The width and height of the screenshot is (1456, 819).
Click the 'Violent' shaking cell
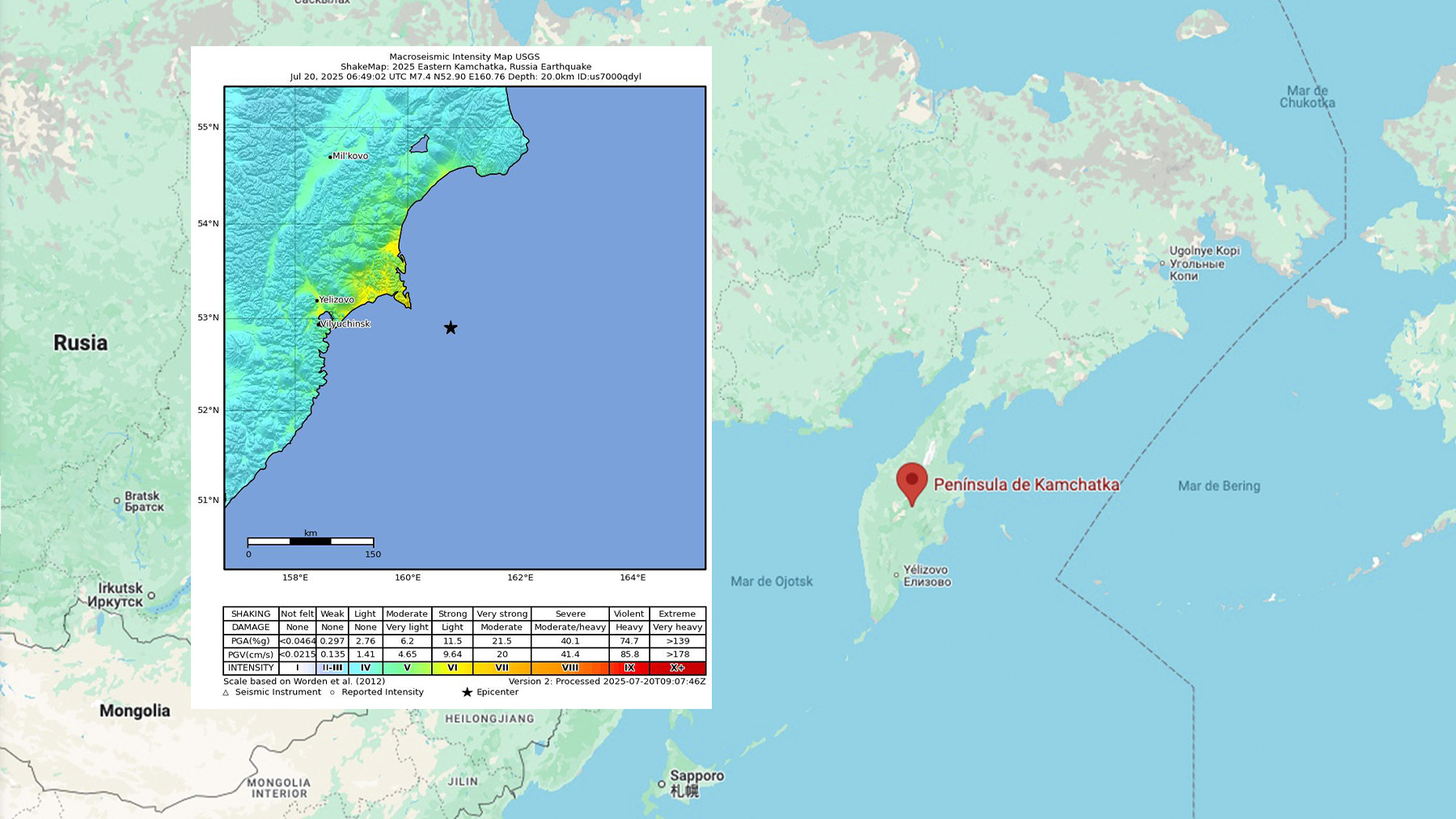coord(629,614)
